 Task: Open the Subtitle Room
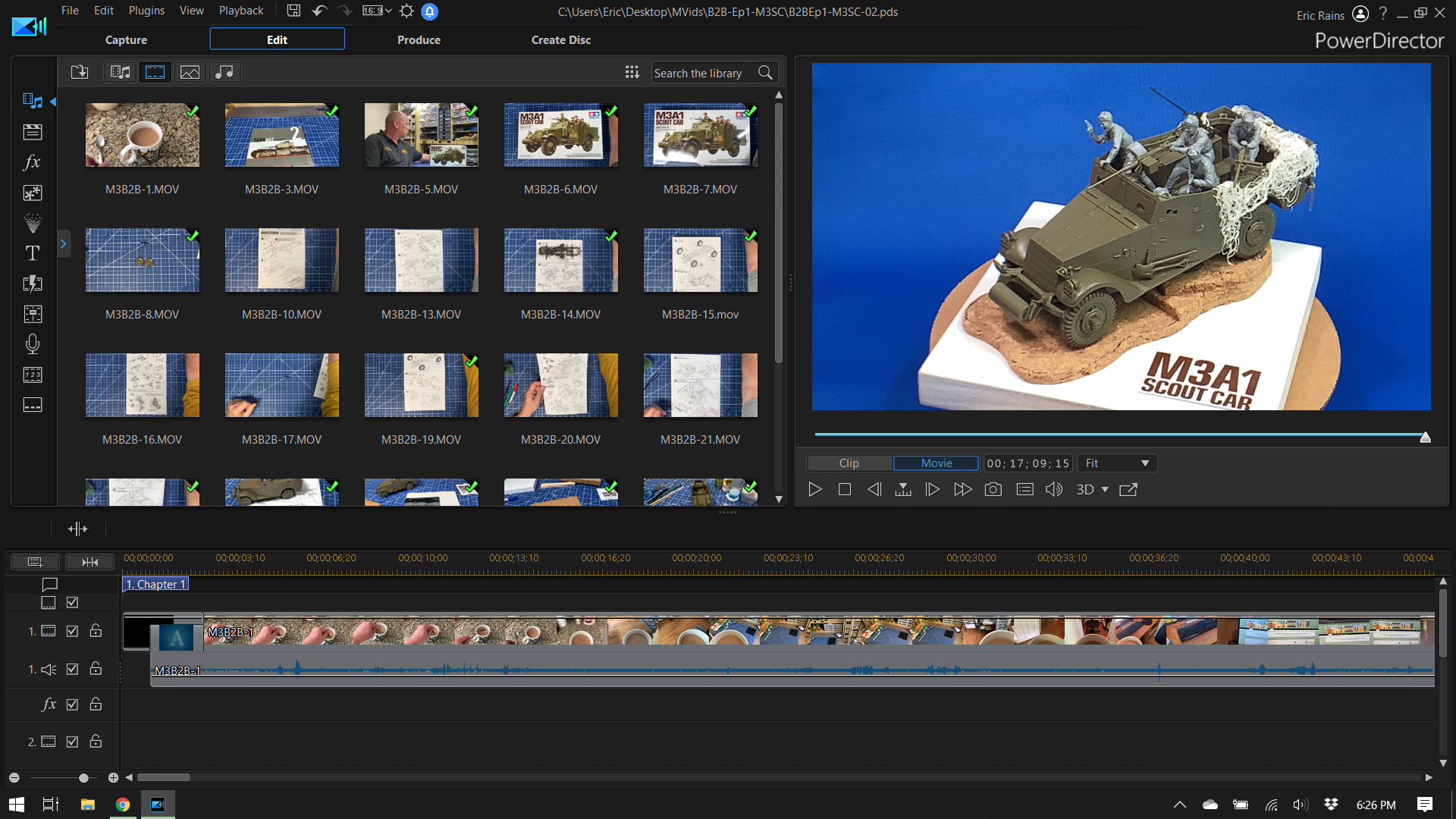coord(33,405)
